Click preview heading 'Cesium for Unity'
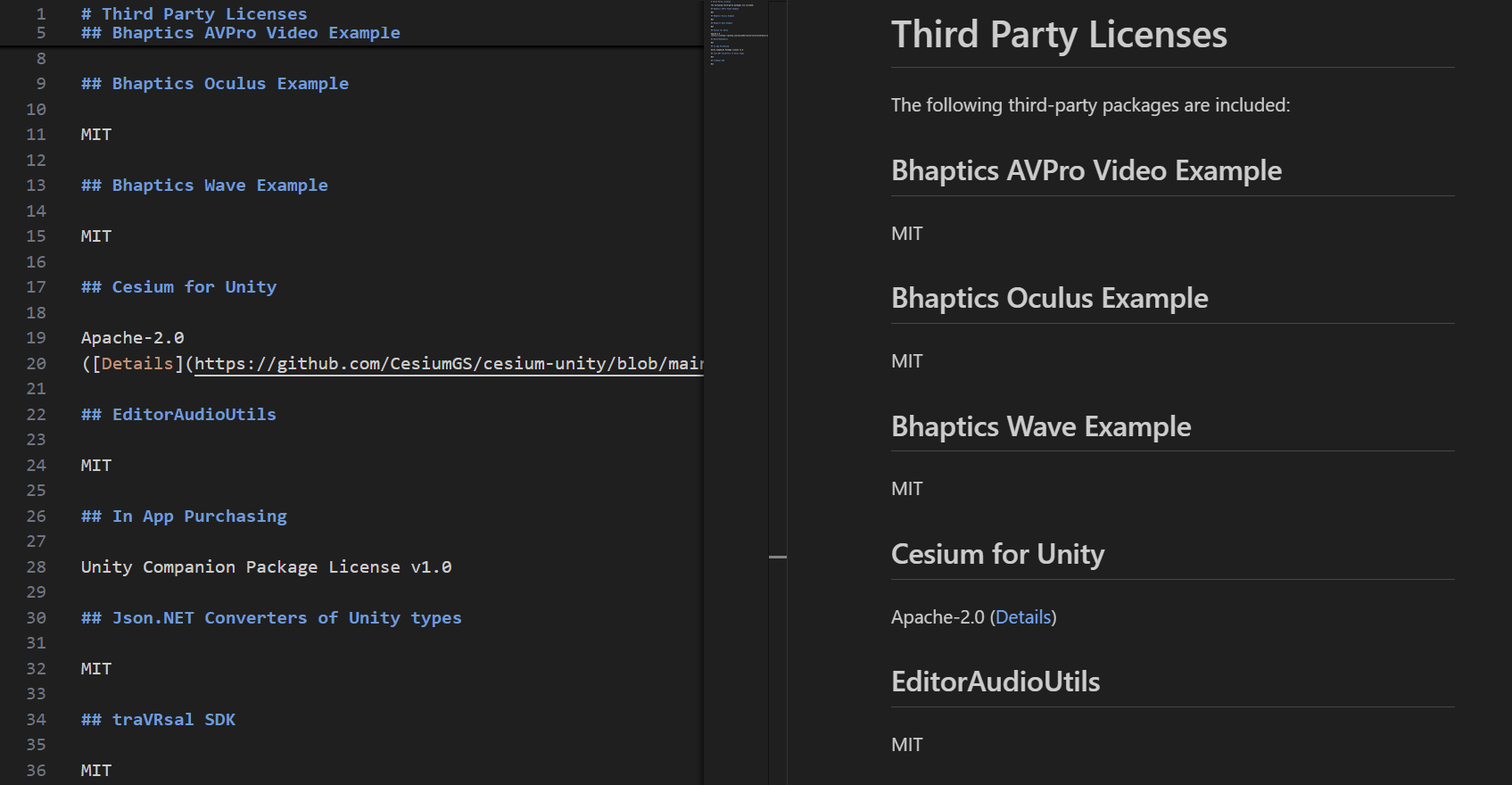The width and height of the screenshot is (1512, 785). (x=997, y=554)
